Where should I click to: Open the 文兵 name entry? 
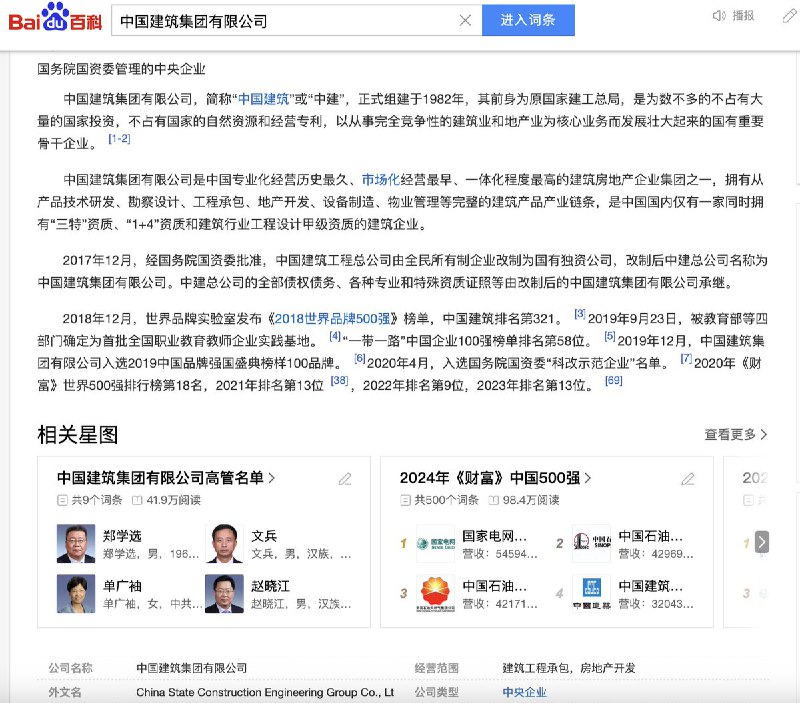[x=264, y=536]
